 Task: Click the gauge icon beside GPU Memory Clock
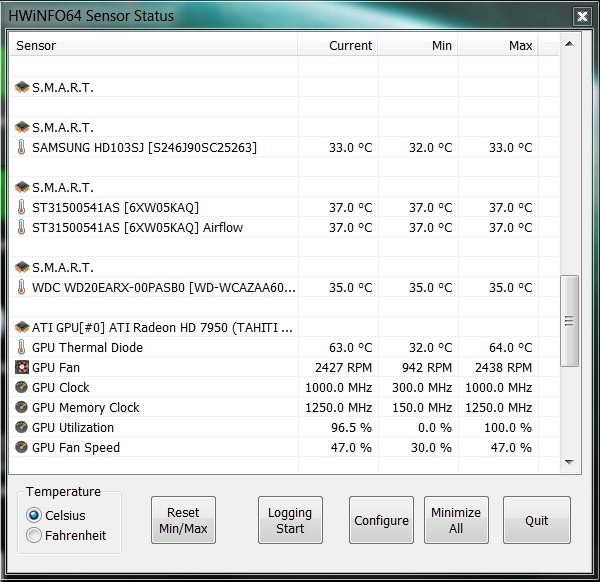point(21,407)
